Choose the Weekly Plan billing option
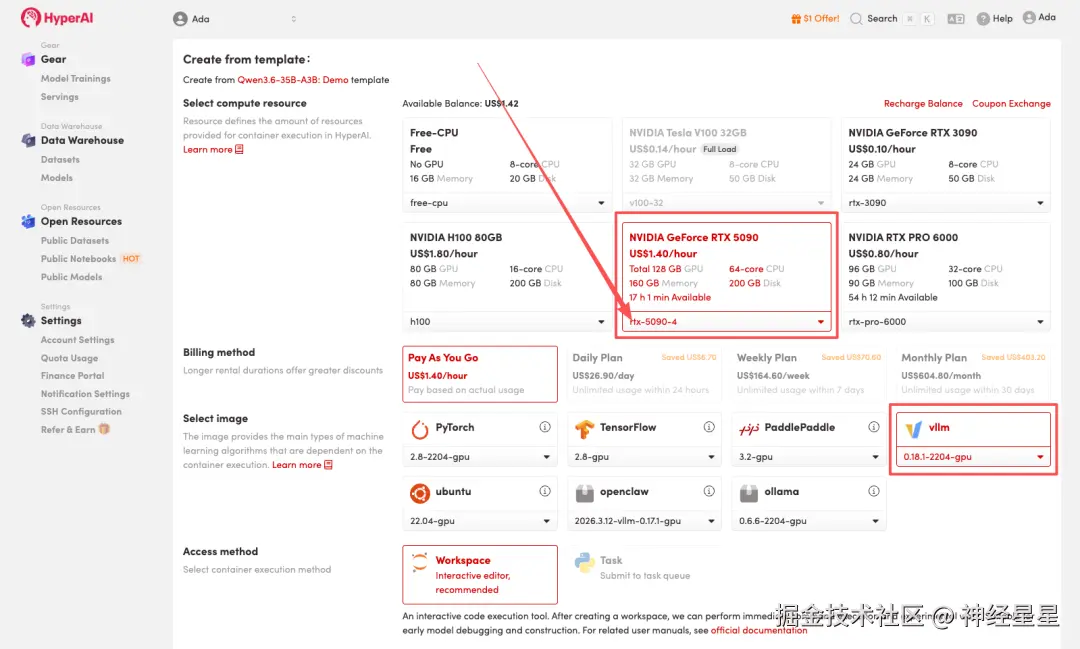This screenshot has width=1080, height=649. pos(809,374)
